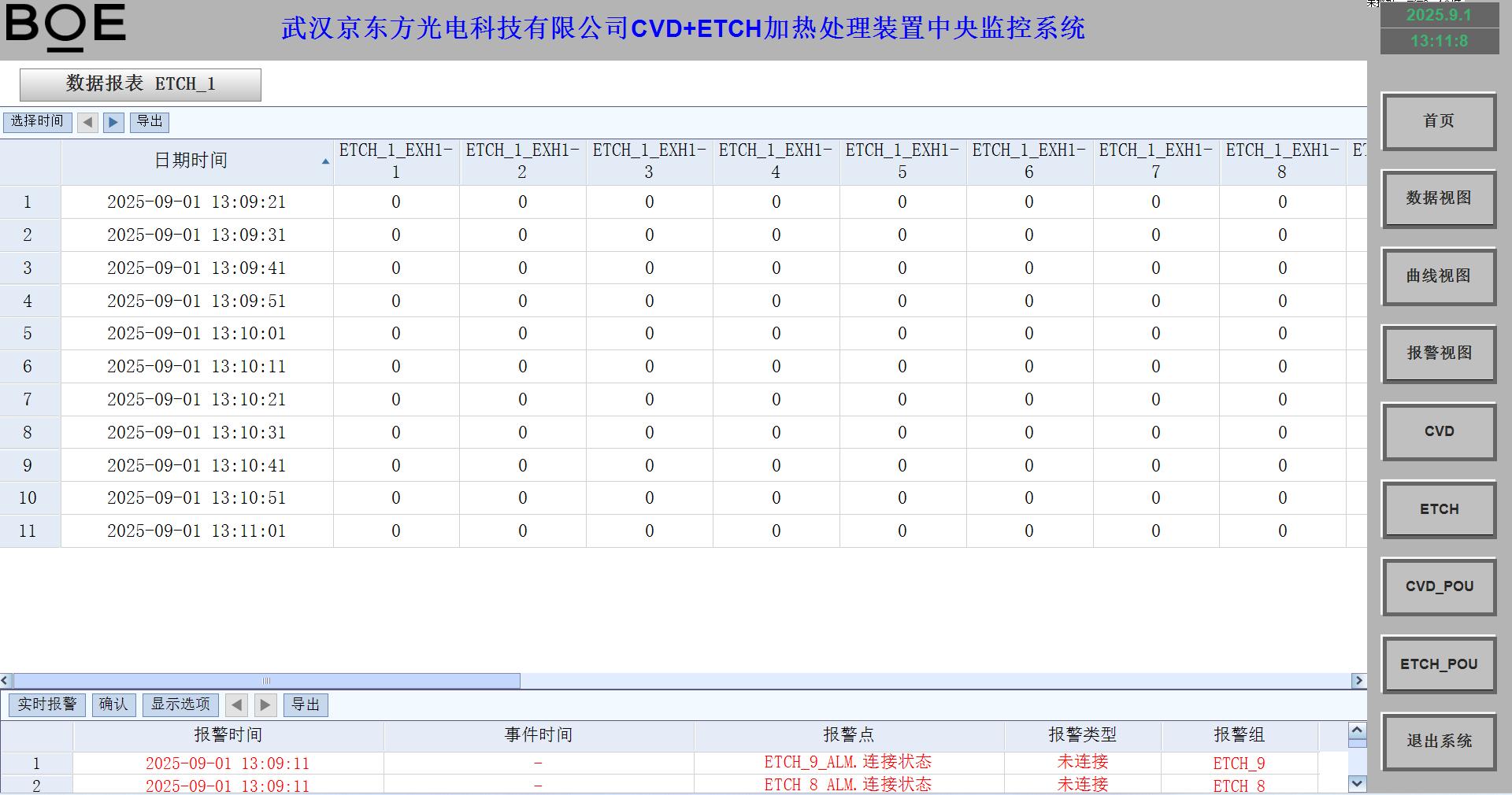
Task: Select row 5 timestamp 13:10:01
Action: tap(196, 334)
